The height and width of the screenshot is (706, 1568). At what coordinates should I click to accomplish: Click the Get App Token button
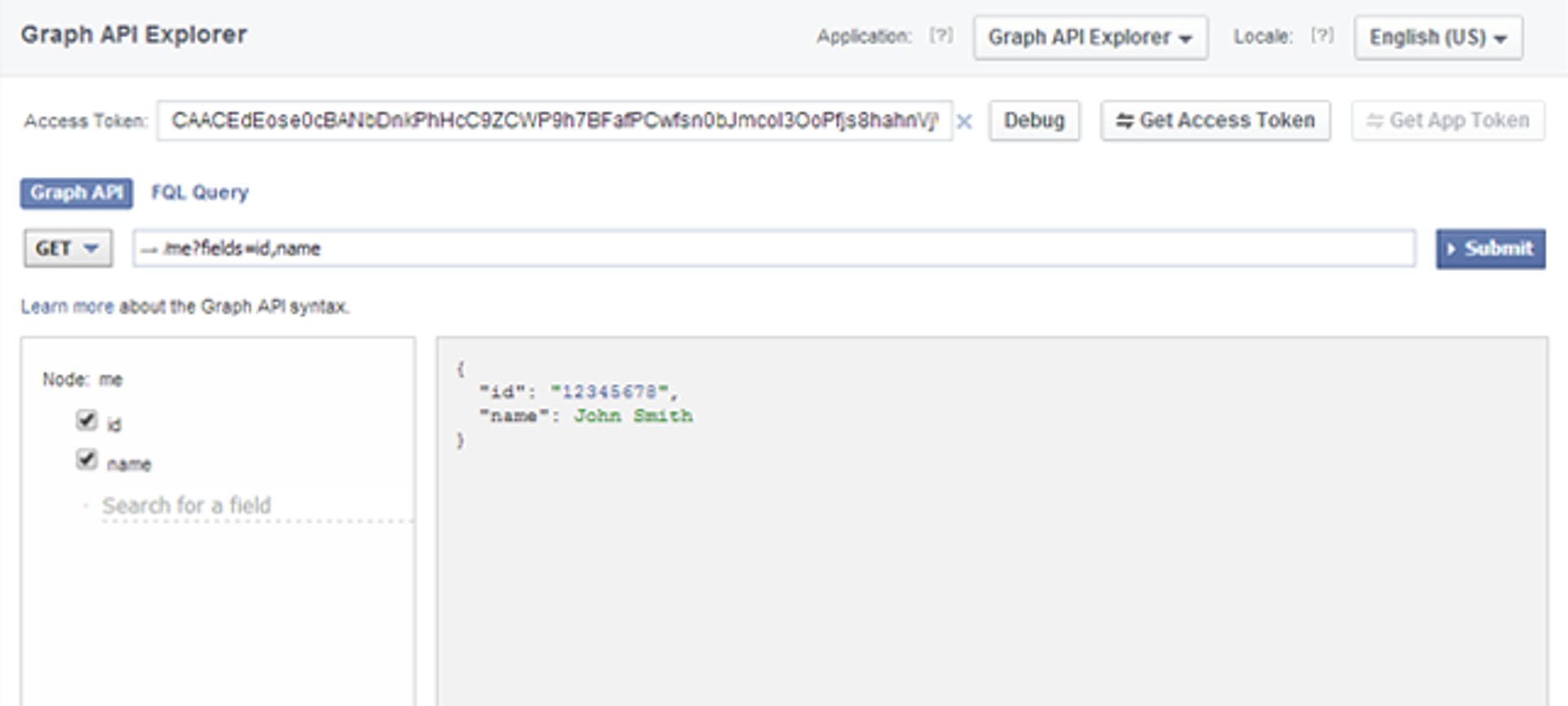pyautogui.click(x=1448, y=121)
